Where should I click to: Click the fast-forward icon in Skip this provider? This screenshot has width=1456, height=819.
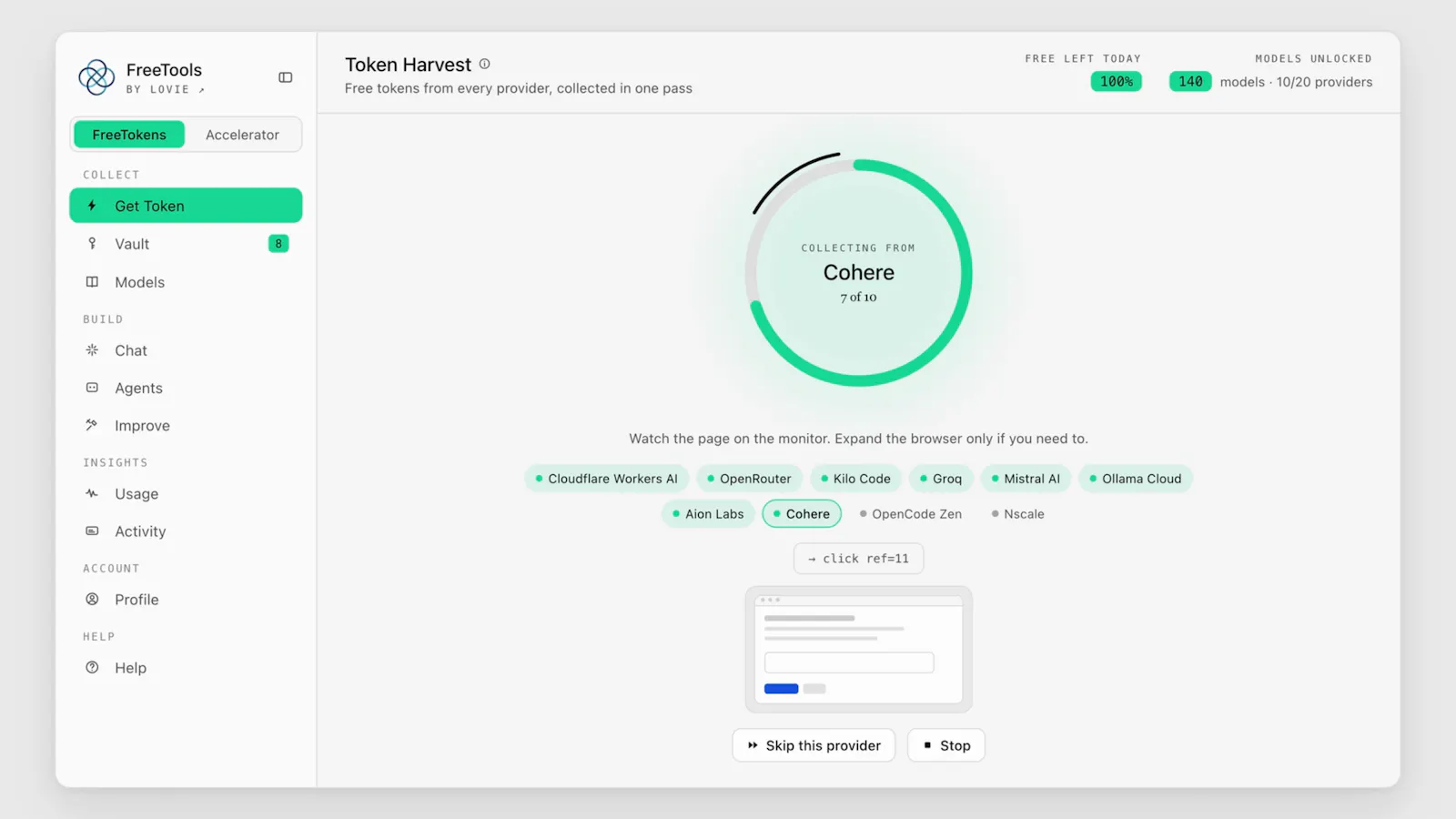click(753, 745)
